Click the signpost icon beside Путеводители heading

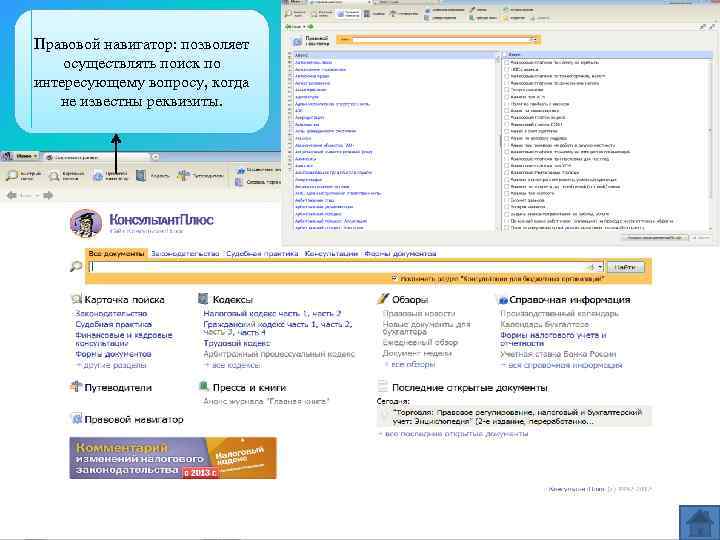[x=76, y=387]
